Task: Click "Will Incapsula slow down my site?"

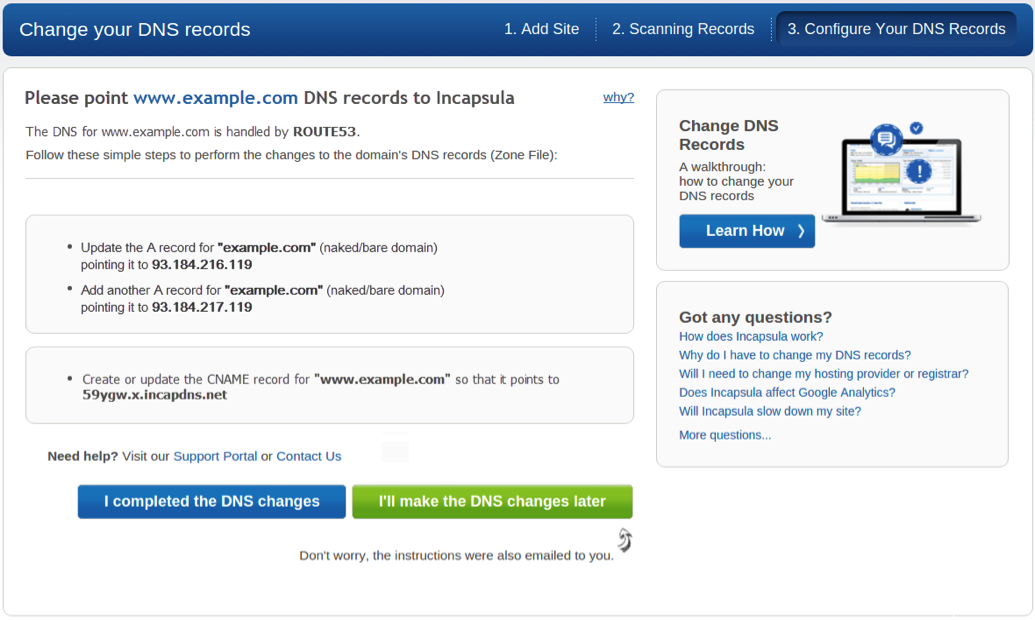Action: (770, 411)
